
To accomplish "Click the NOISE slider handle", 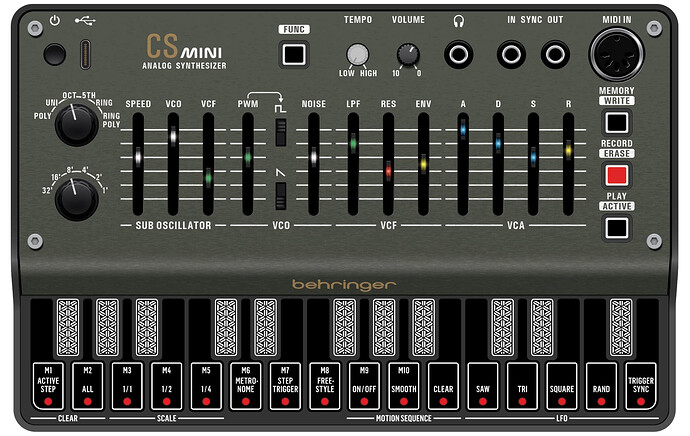I will (x=314, y=157).
